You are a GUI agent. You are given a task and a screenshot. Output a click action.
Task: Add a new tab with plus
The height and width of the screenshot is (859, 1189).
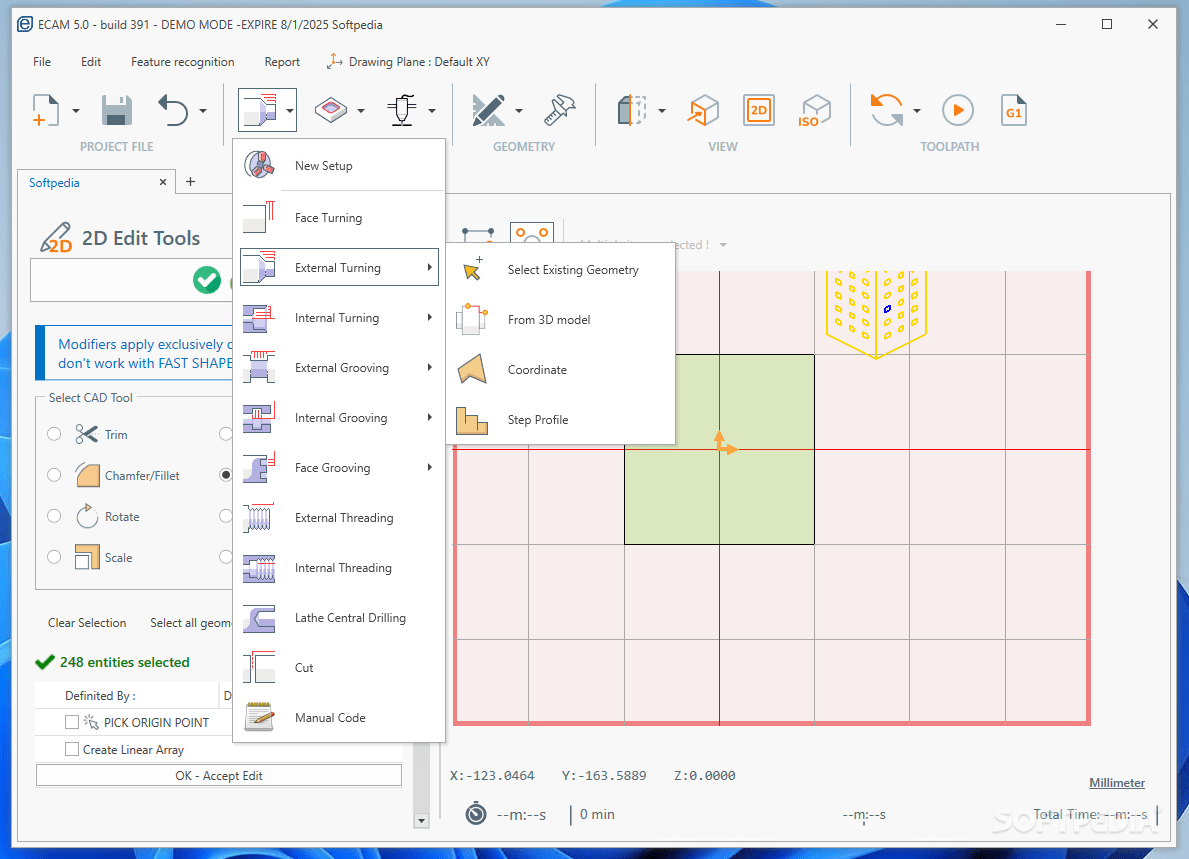pyautogui.click(x=190, y=181)
